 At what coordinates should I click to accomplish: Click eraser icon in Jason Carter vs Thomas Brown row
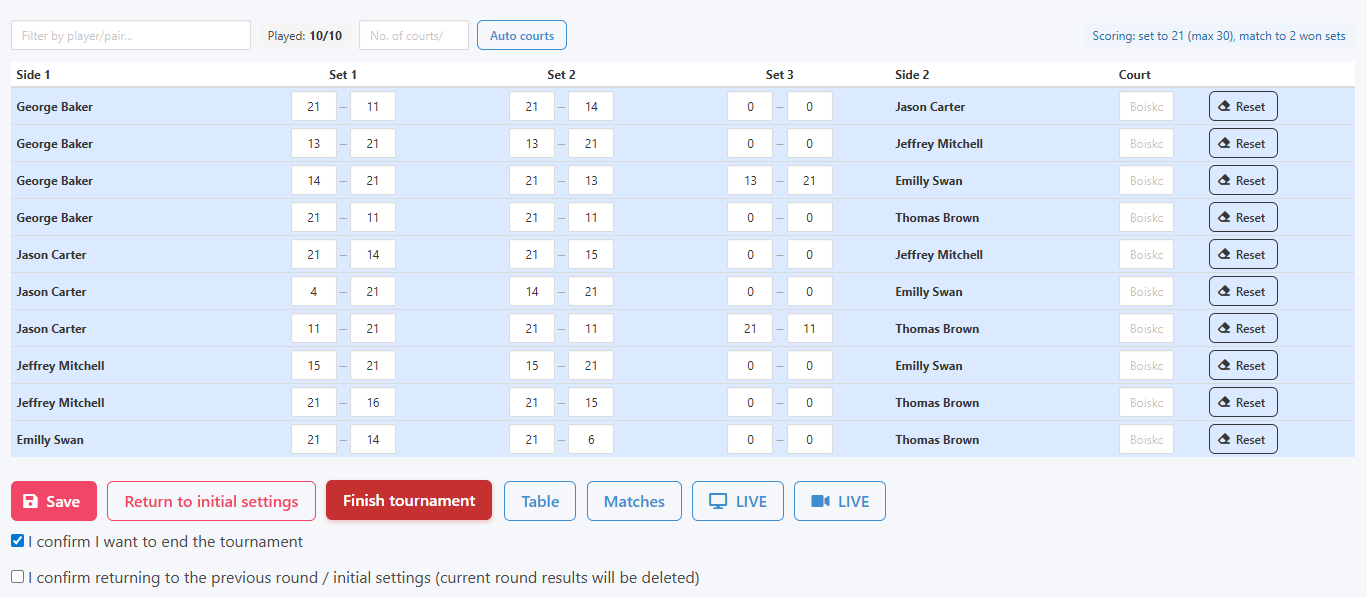1225,329
